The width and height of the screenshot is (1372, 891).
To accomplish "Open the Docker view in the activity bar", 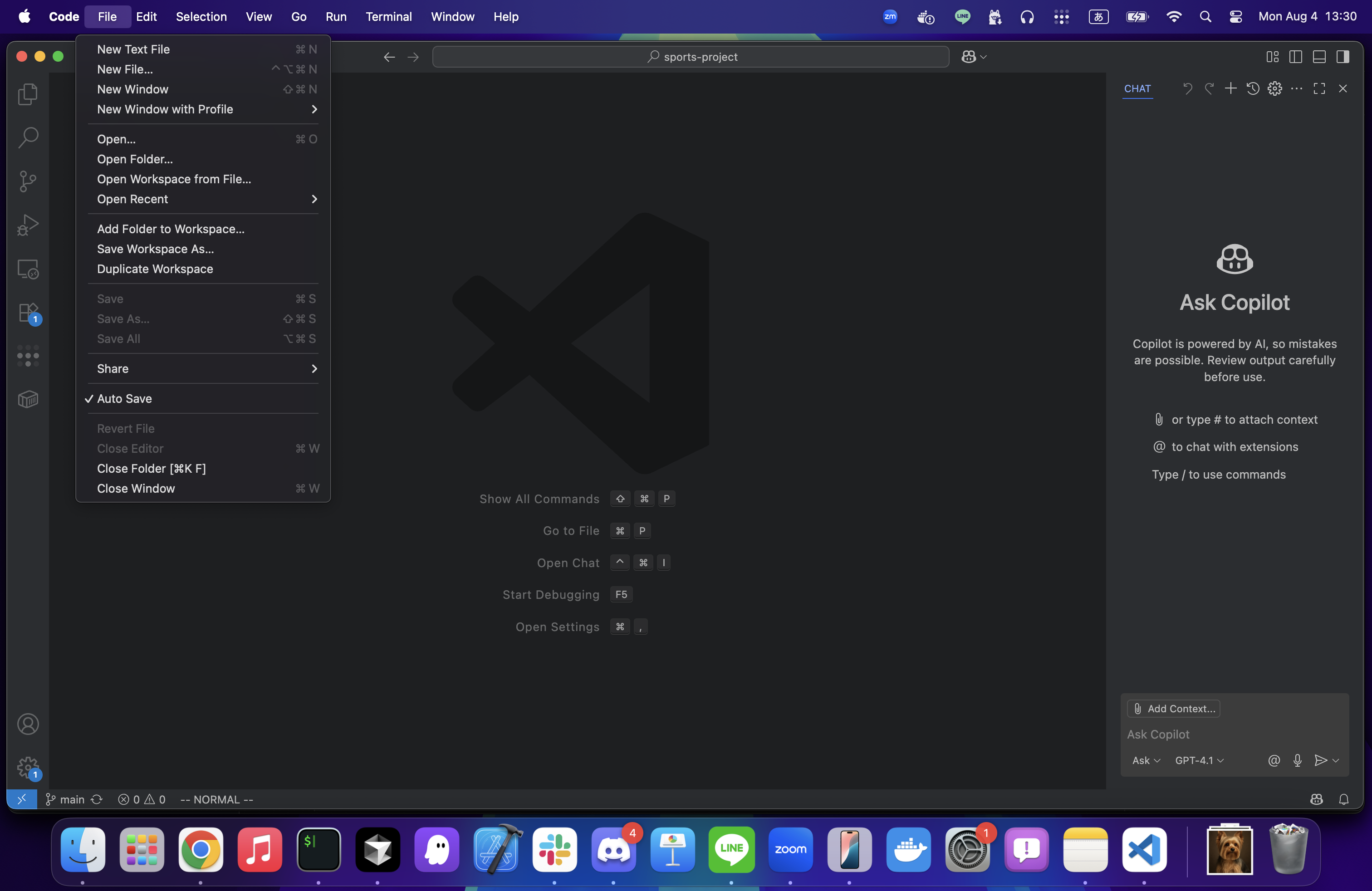I will point(27,398).
